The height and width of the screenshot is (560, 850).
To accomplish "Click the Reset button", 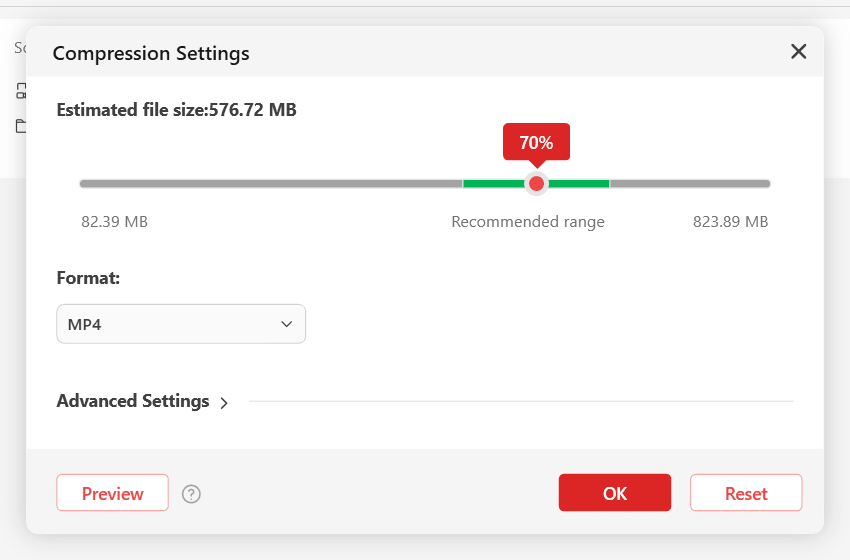I will [746, 493].
